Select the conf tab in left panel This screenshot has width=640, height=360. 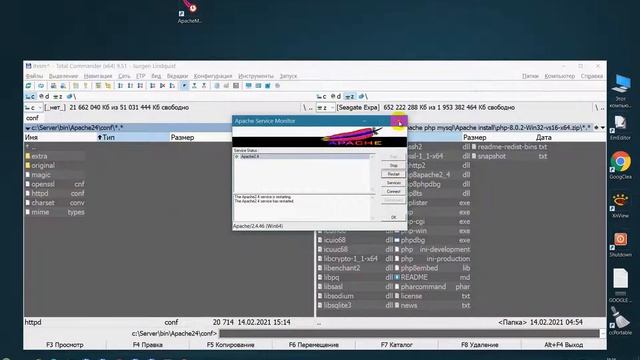[x=32, y=118]
